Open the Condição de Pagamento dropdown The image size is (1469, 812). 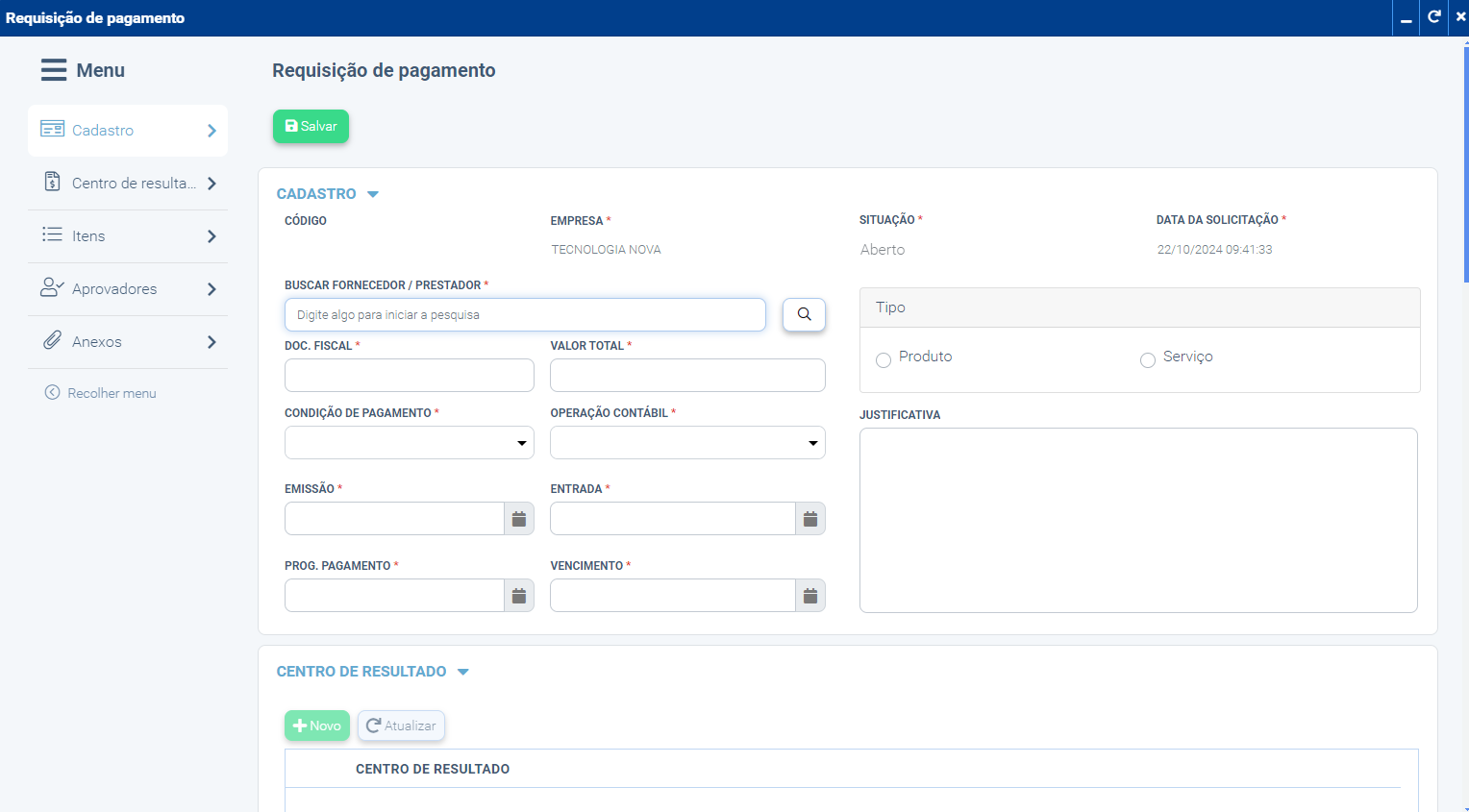[x=410, y=443]
